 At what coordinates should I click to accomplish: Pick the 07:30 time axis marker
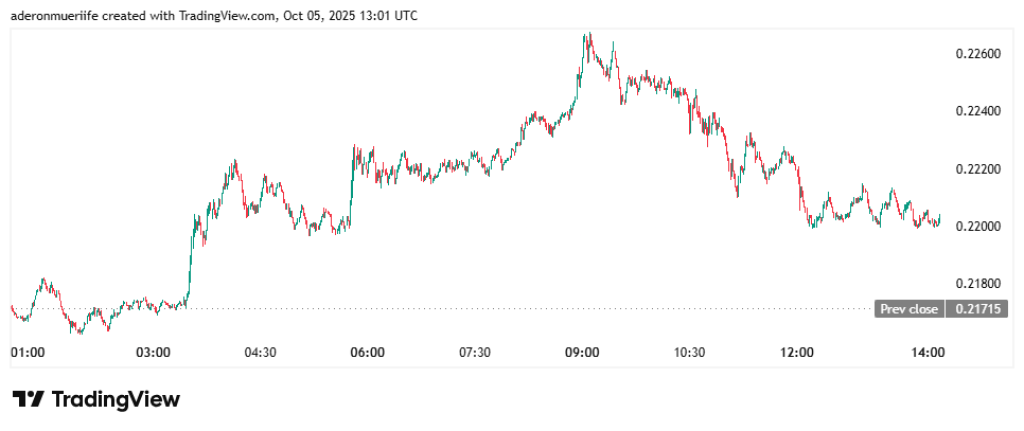click(x=474, y=352)
